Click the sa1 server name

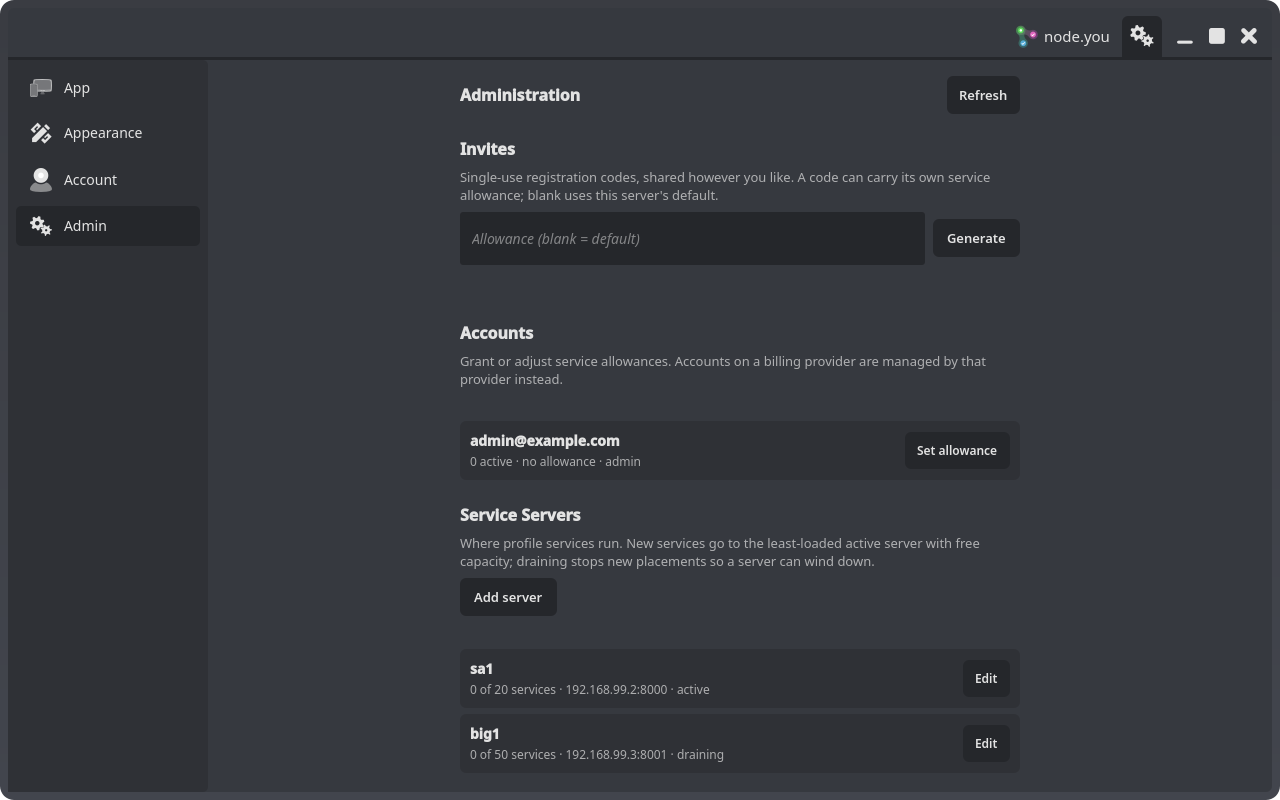(x=481, y=668)
